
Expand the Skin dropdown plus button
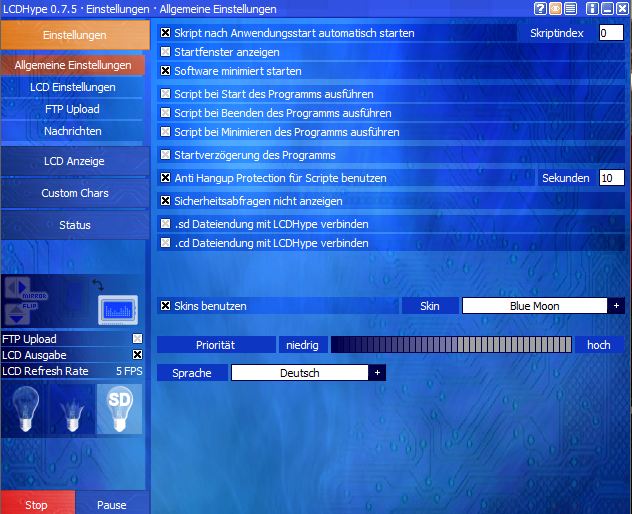[x=616, y=306]
